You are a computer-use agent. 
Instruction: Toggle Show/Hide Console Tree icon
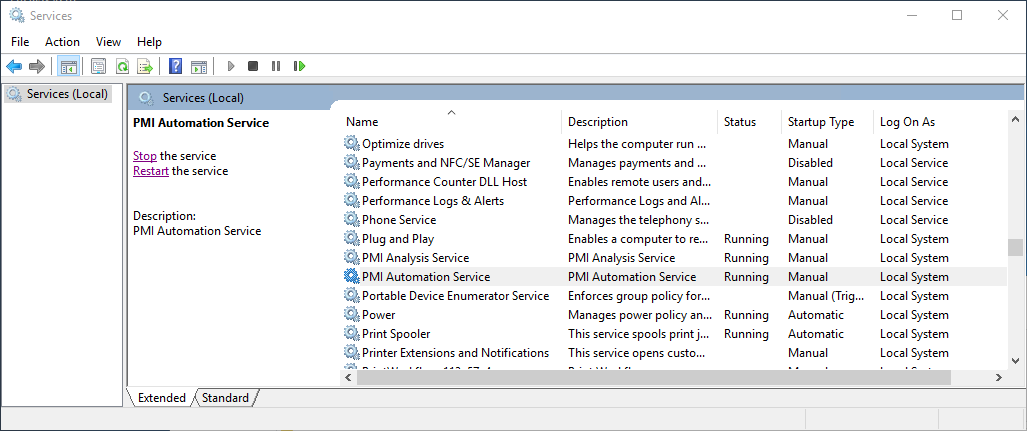[68, 66]
